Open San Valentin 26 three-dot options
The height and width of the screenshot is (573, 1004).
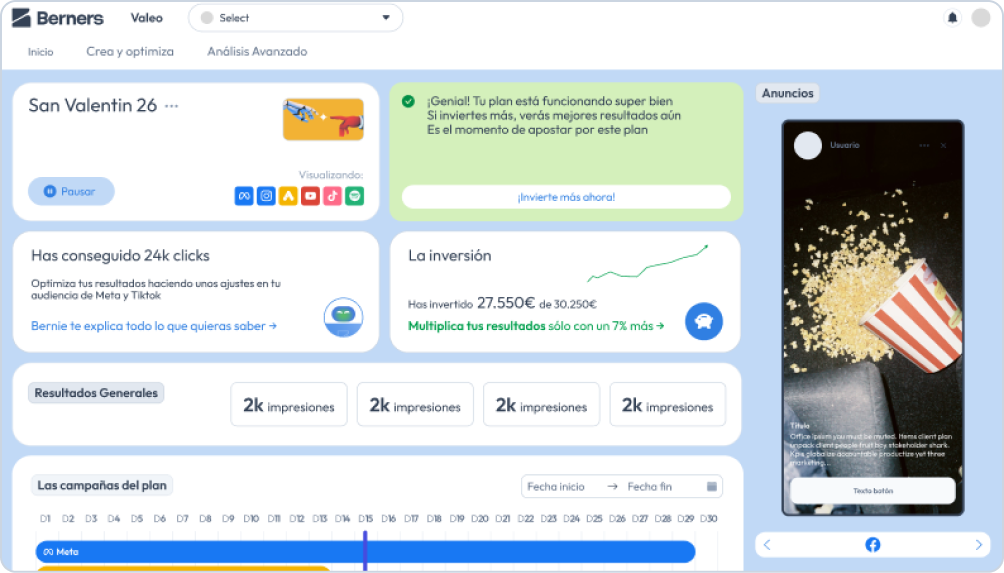(172, 106)
